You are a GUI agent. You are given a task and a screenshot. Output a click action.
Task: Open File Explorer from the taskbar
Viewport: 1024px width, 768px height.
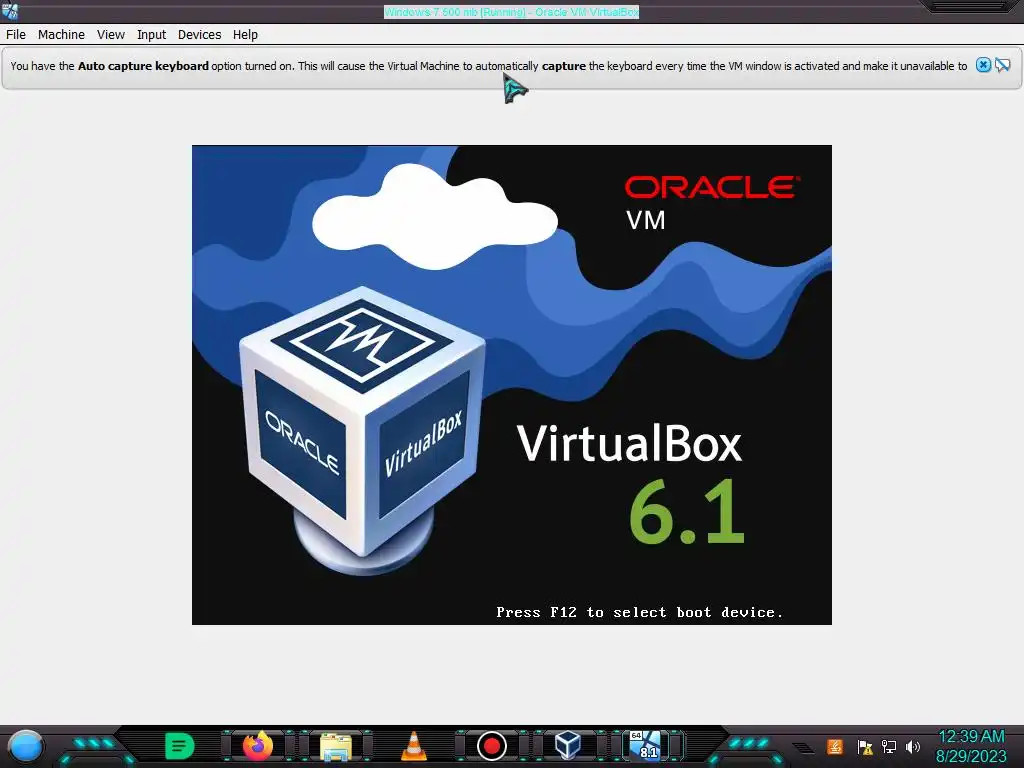tap(336, 746)
